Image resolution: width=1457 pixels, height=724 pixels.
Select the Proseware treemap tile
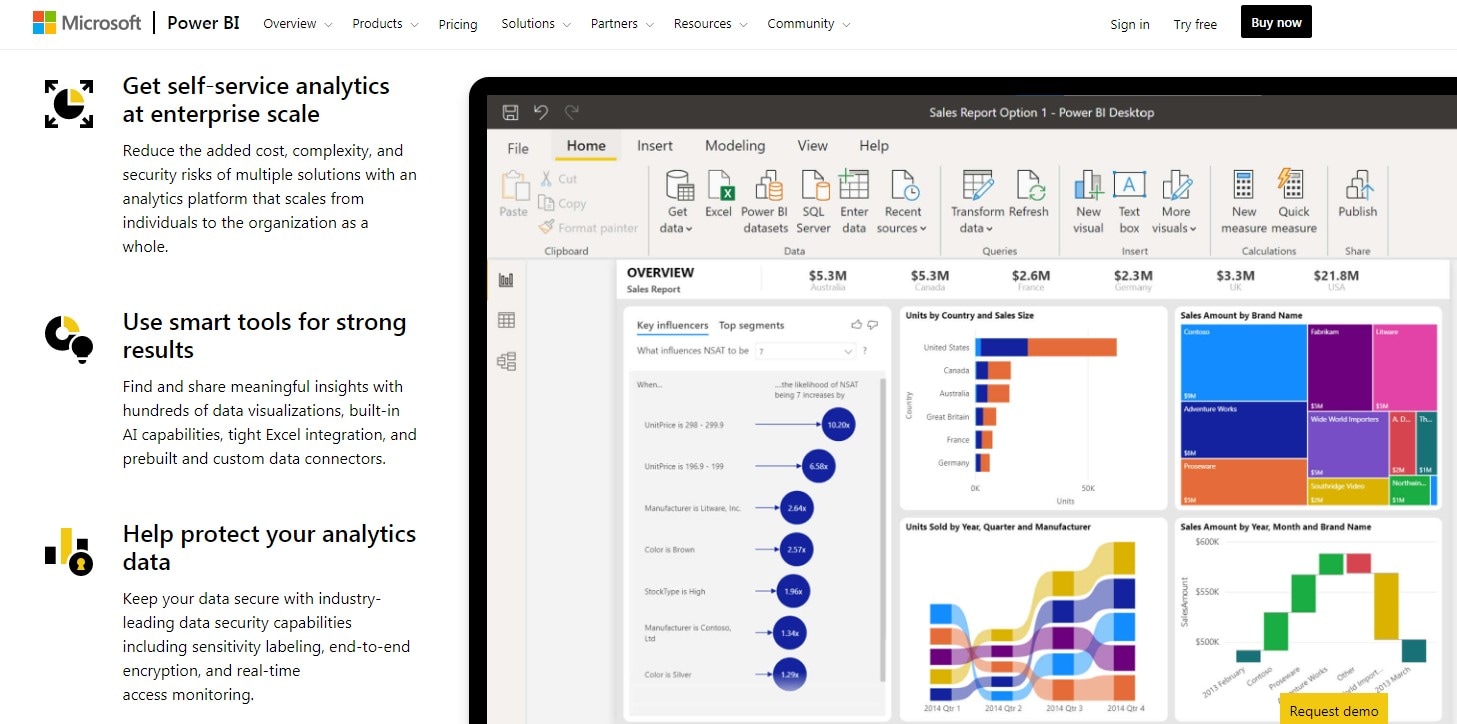point(1243,481)
